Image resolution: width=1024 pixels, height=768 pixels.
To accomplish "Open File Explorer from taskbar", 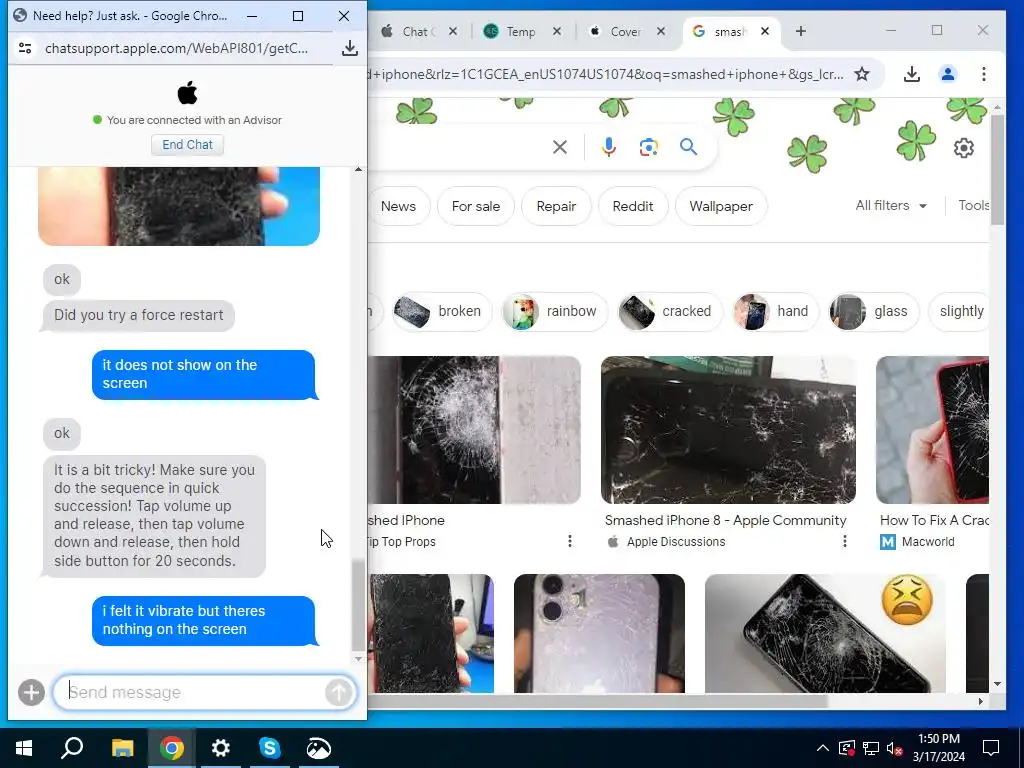I will pos(122,748).
